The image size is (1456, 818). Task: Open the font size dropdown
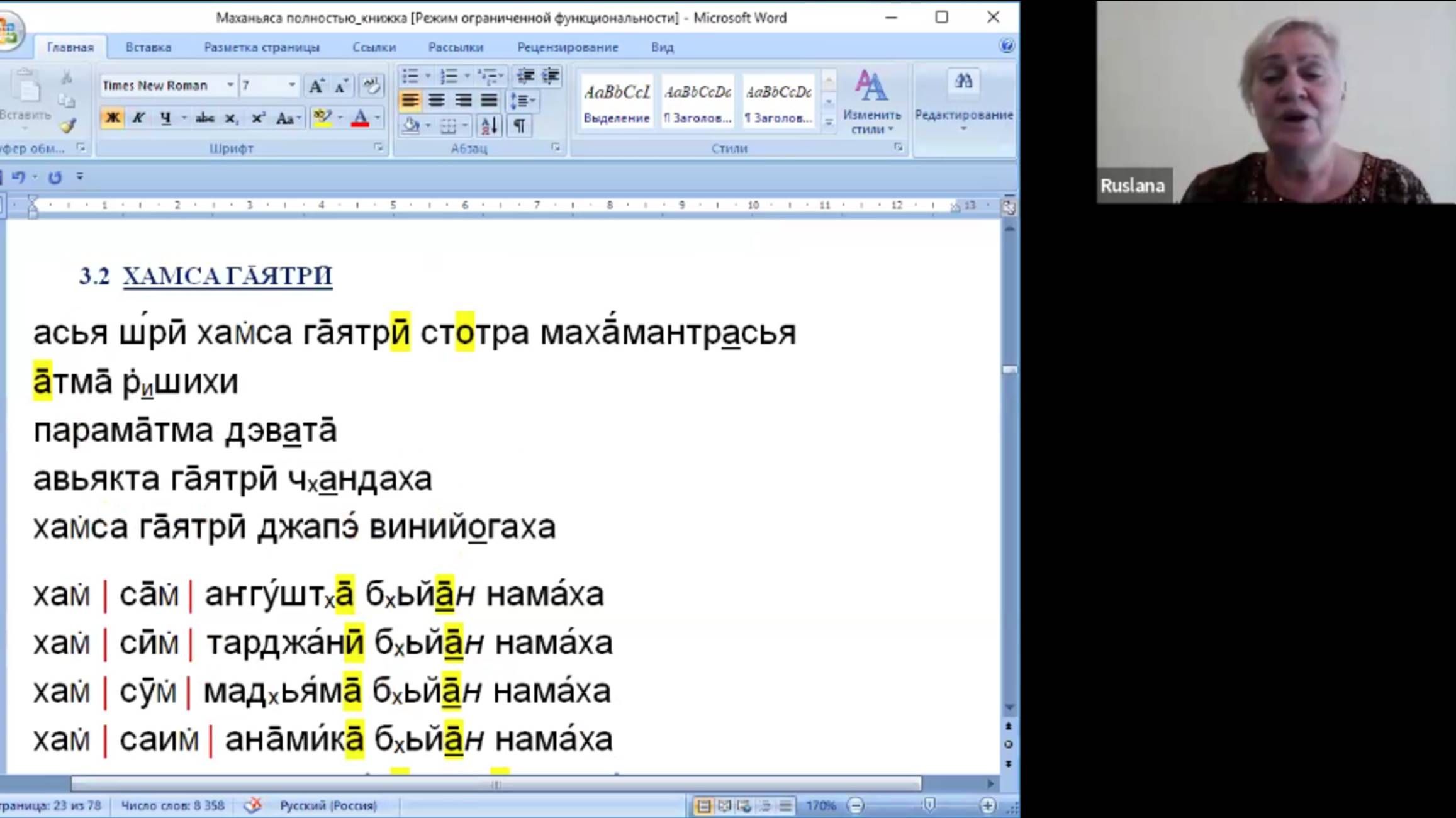click(291, 85)
